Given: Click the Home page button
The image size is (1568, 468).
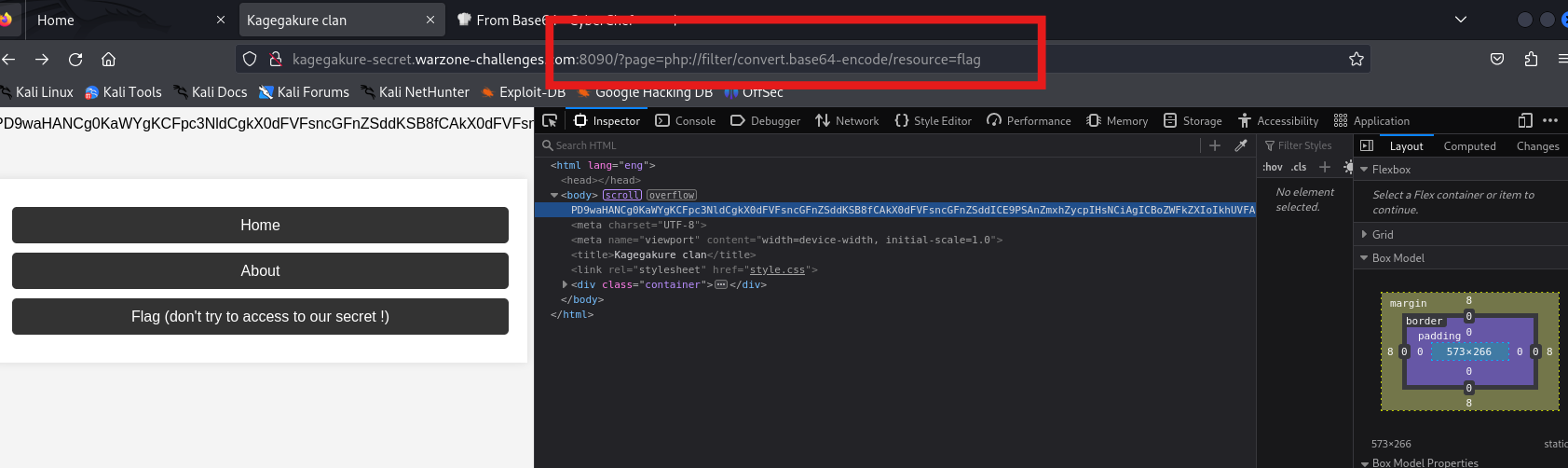Looking at the screenshot, I should [x=260, y=225].
